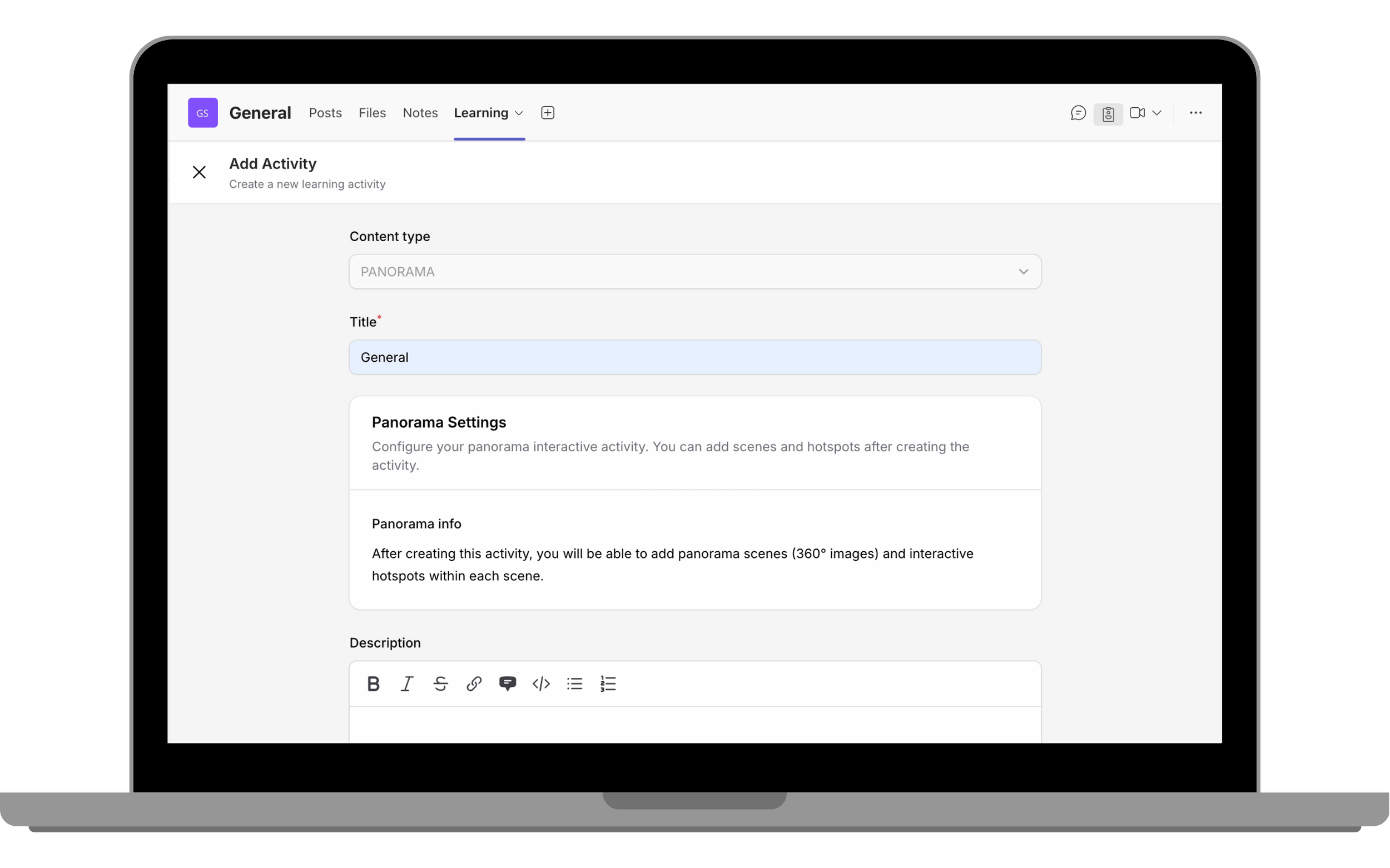The height and width of the screenshot is (868, 1390).
Task: Expand the Learning tab chevron
Action: coord(519,112)
